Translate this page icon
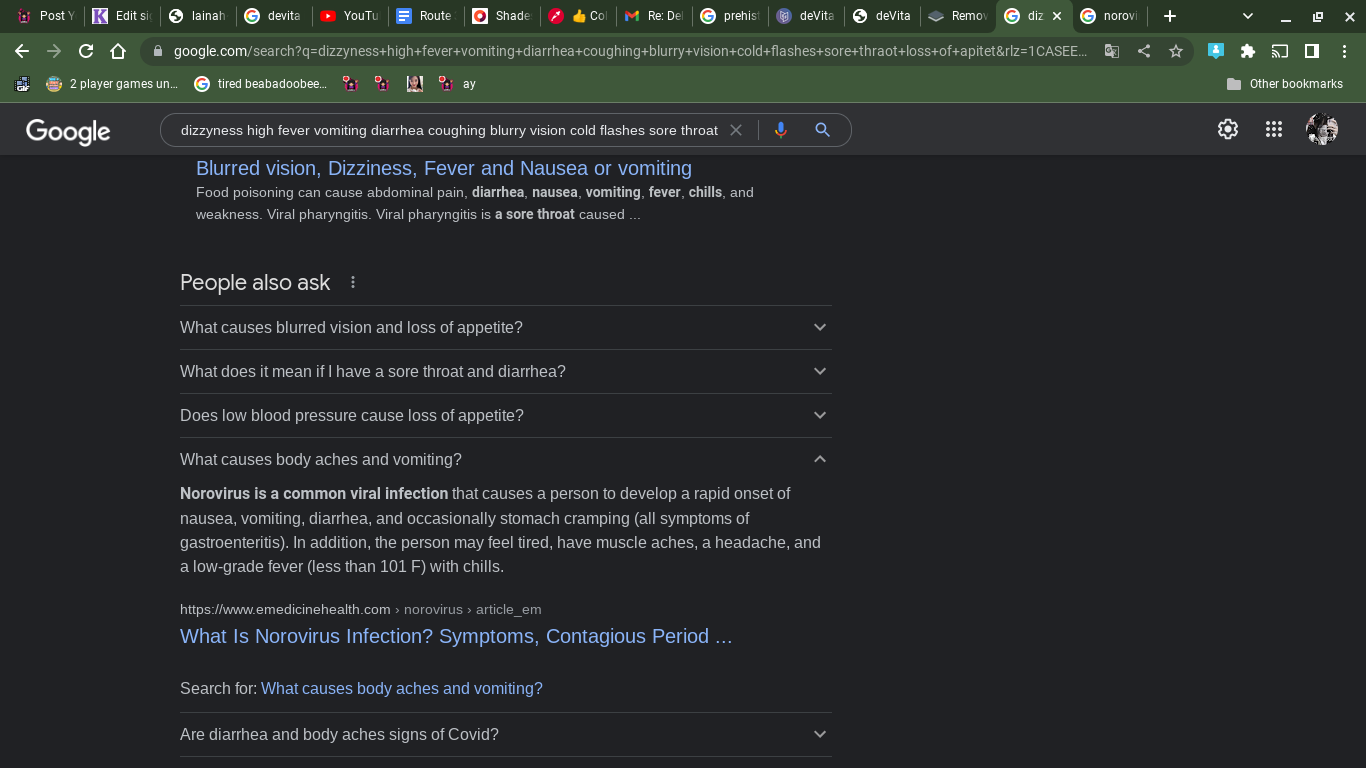 [1112, 51]
